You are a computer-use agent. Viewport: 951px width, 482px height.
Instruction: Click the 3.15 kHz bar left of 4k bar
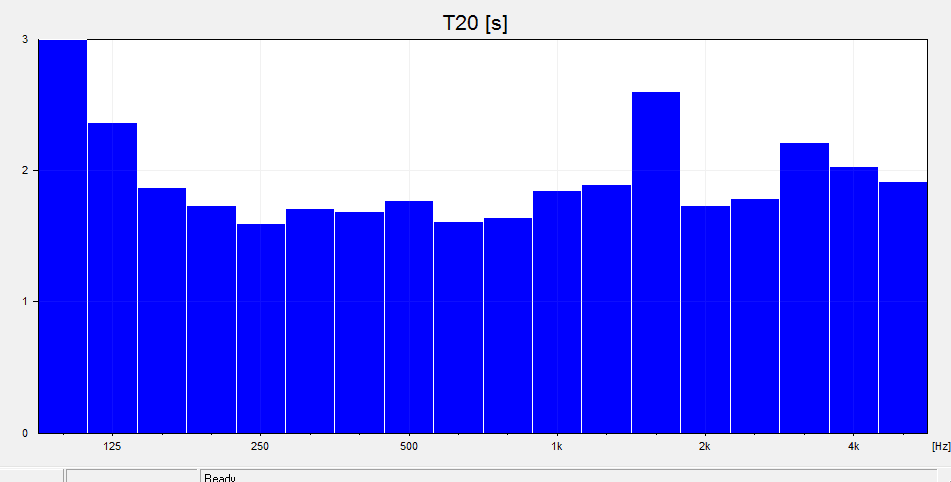tap(804, 288)
